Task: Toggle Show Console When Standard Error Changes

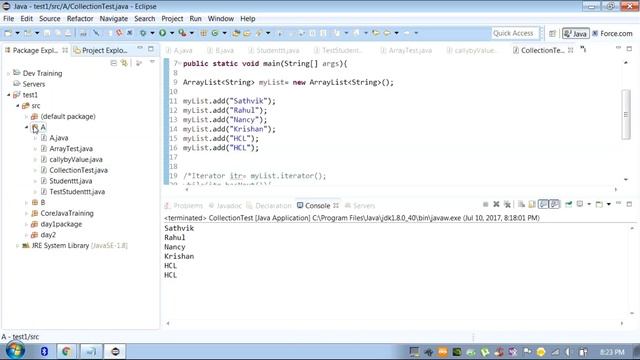Action: 554,204
